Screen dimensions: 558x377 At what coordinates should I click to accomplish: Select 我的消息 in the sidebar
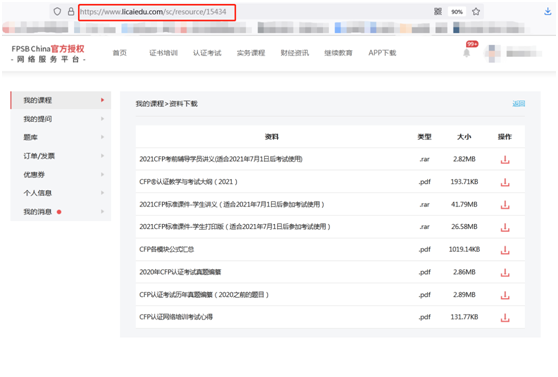[x=61, y=212]
